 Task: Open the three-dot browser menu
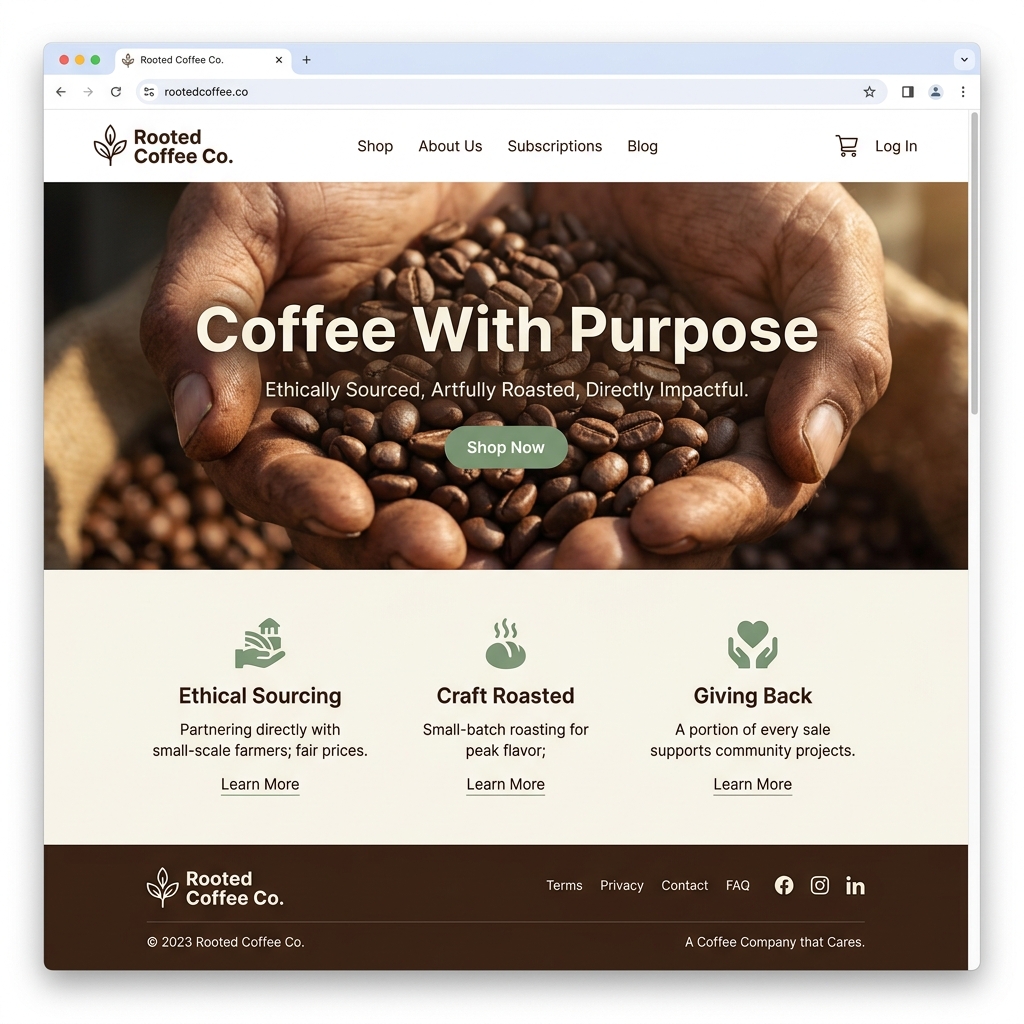pos(963,92)
